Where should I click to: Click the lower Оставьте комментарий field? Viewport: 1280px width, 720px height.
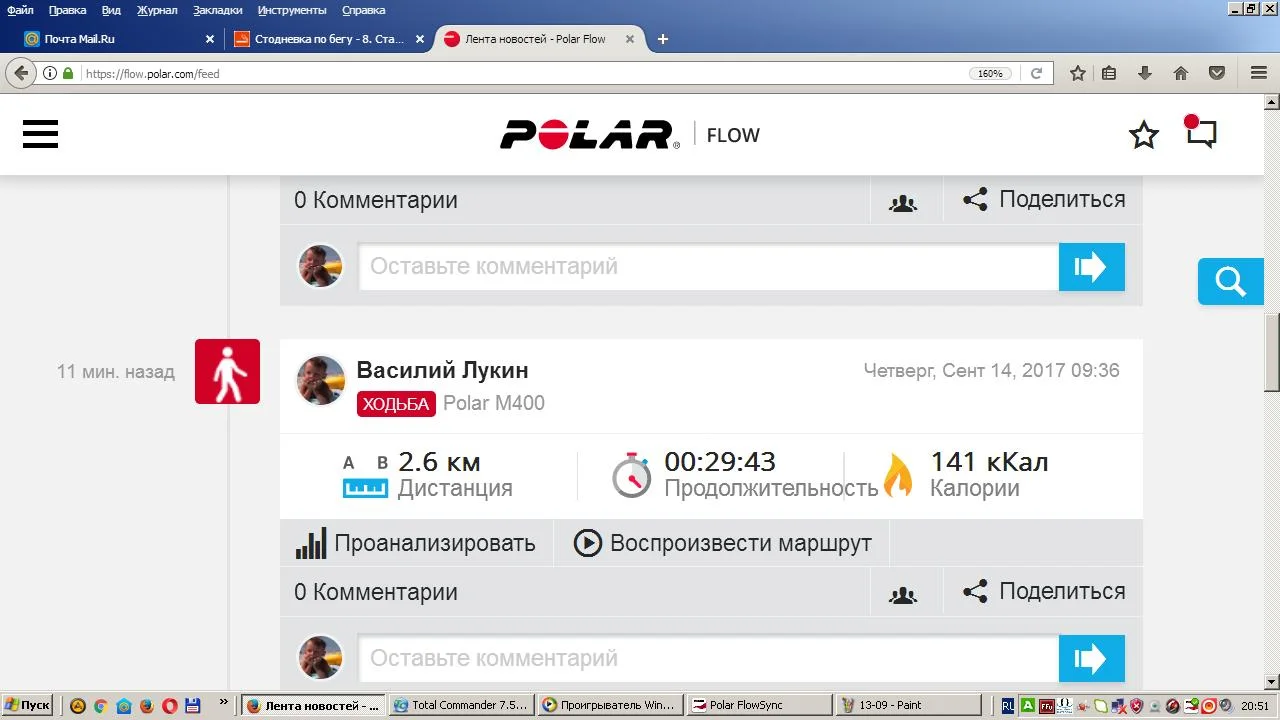pyautogui.click(x=709, y=659)
